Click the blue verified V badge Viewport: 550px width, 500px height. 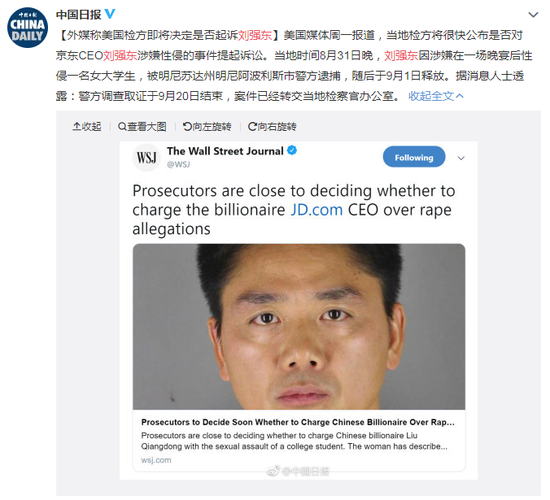[x=110, y=14]
